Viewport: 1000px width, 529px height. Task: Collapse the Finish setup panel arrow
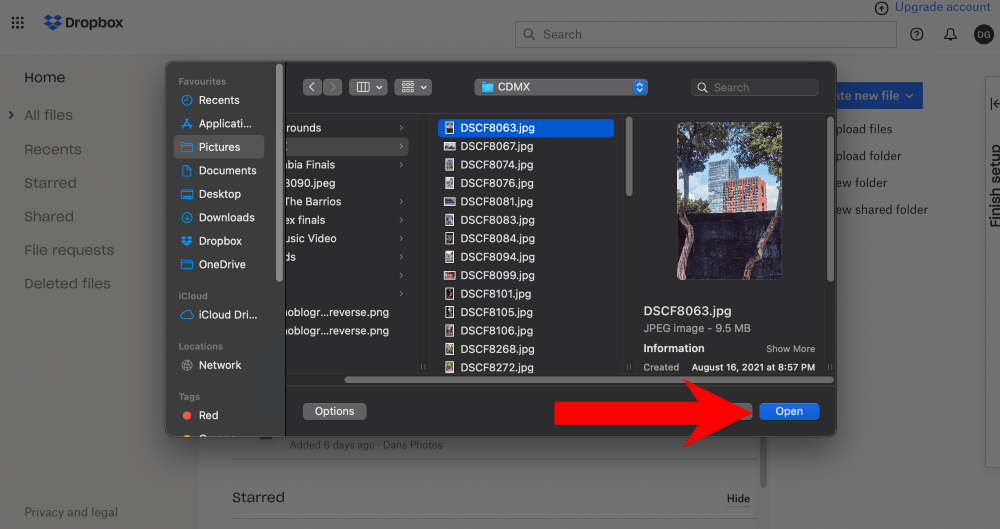994,103
